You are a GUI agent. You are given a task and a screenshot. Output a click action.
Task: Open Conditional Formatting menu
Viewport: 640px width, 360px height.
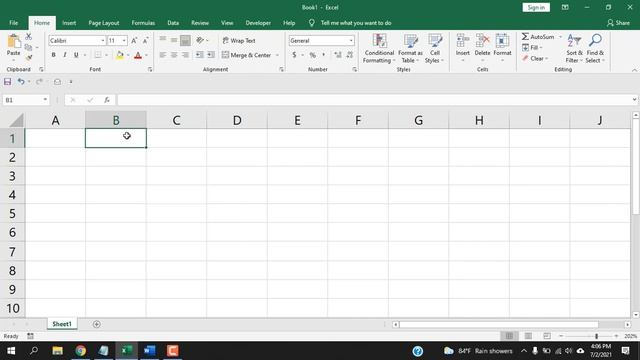tap(379, 49)
